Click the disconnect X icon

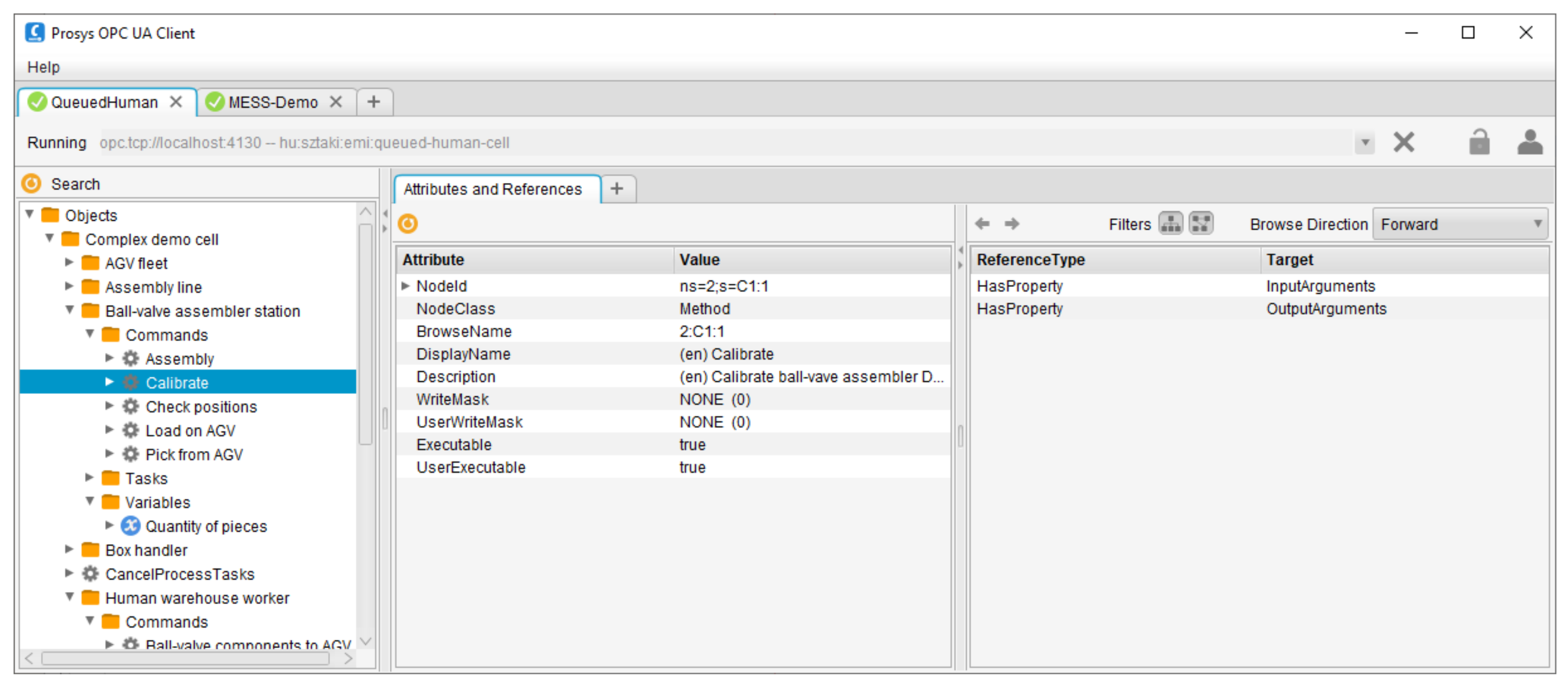click(x=1403, y=142)
